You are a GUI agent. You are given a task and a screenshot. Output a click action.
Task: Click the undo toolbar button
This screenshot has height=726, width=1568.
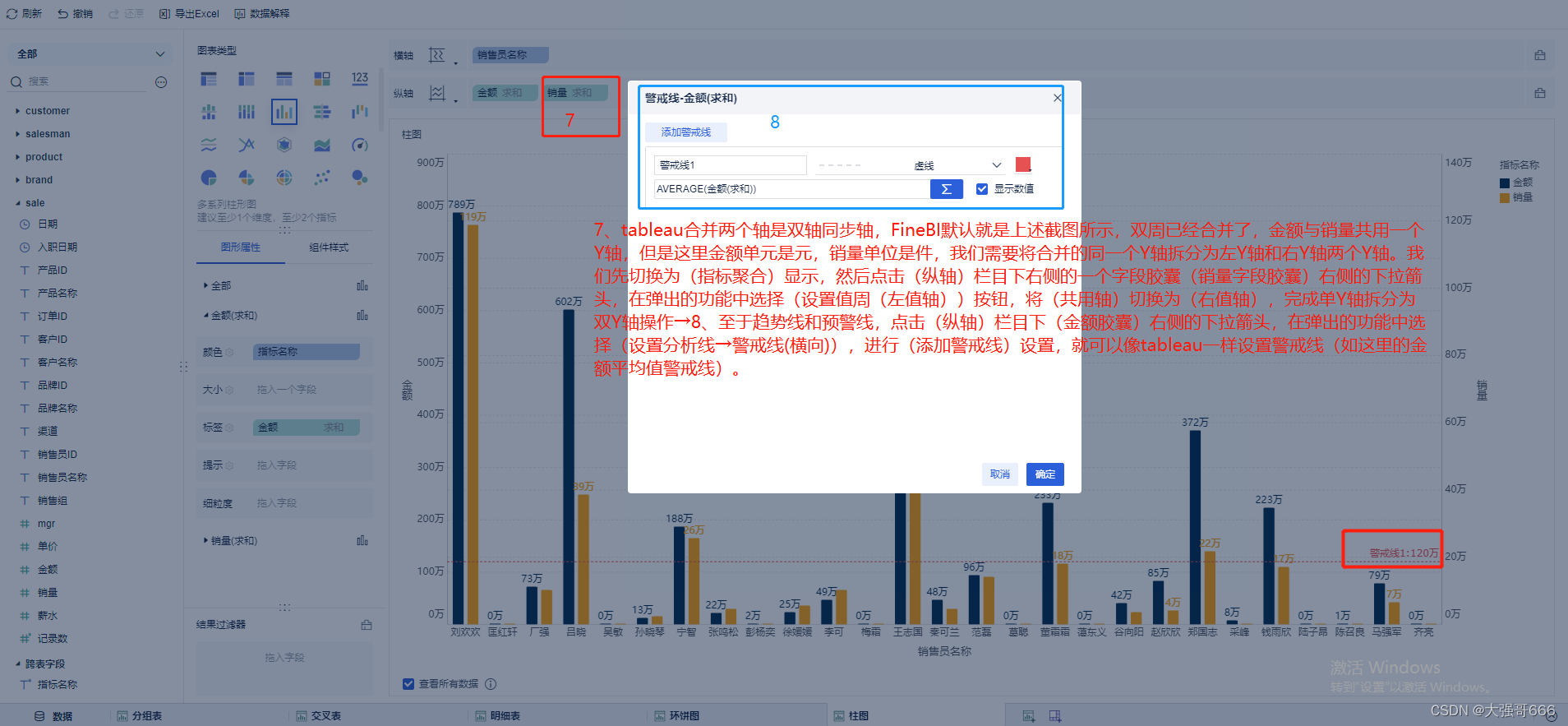click(x=75, y=14)
